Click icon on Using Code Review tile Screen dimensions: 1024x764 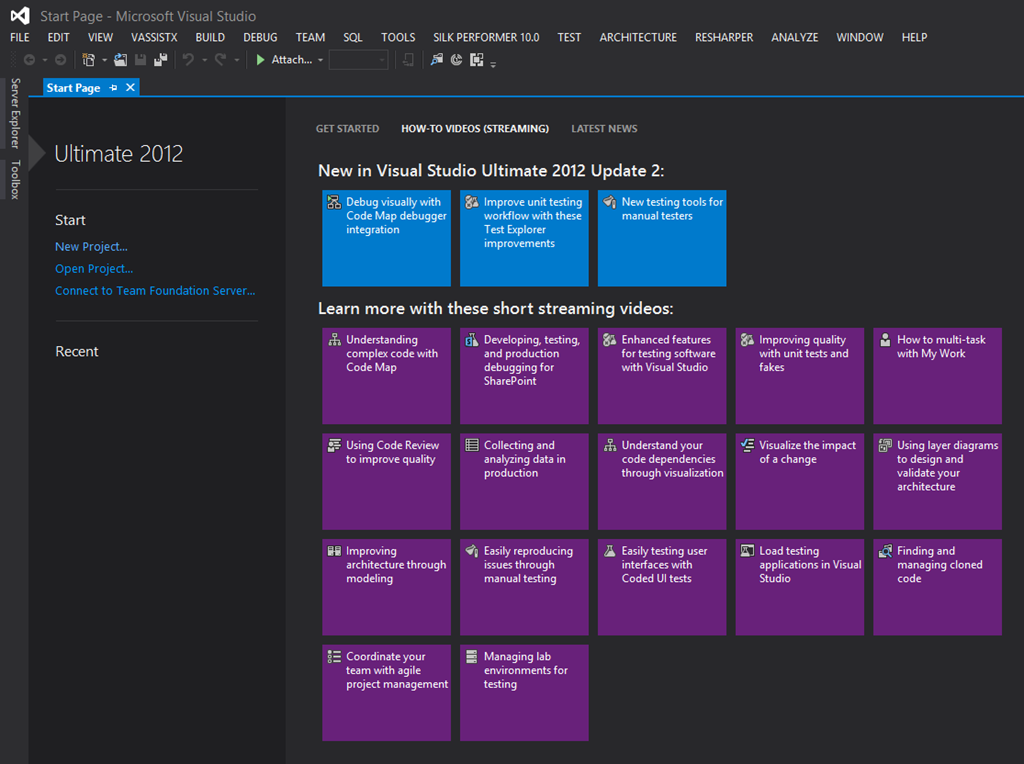(x=334, y=446)
